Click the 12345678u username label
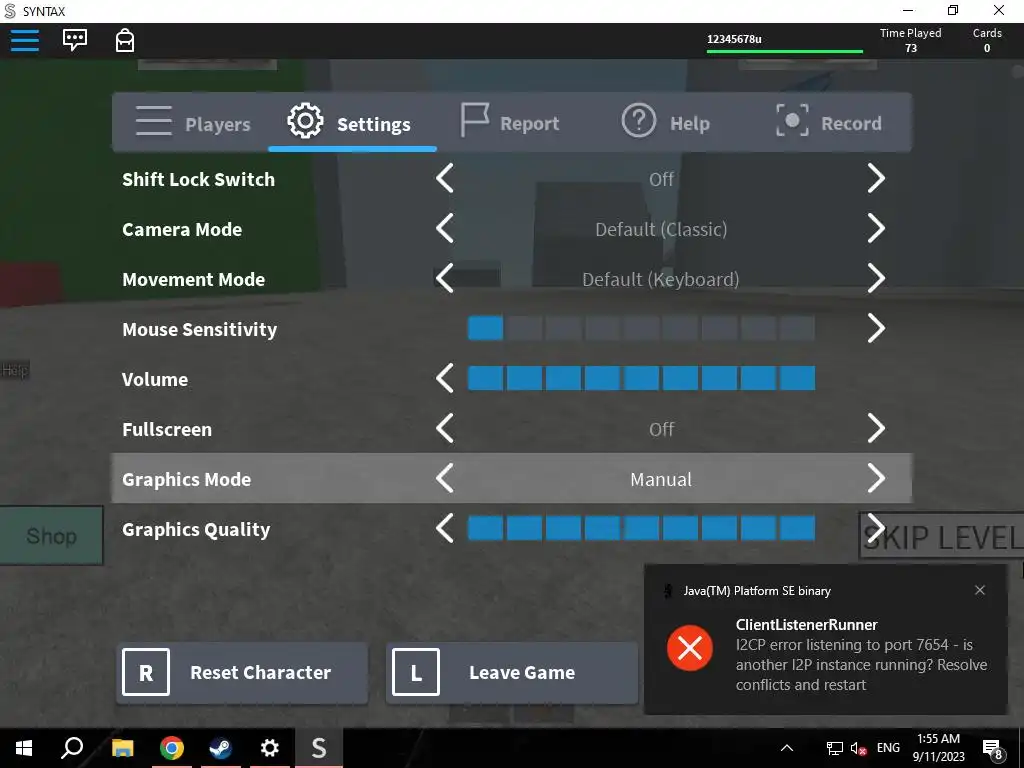This screenshot has height=768, width=1024. (x=734, y=39)
